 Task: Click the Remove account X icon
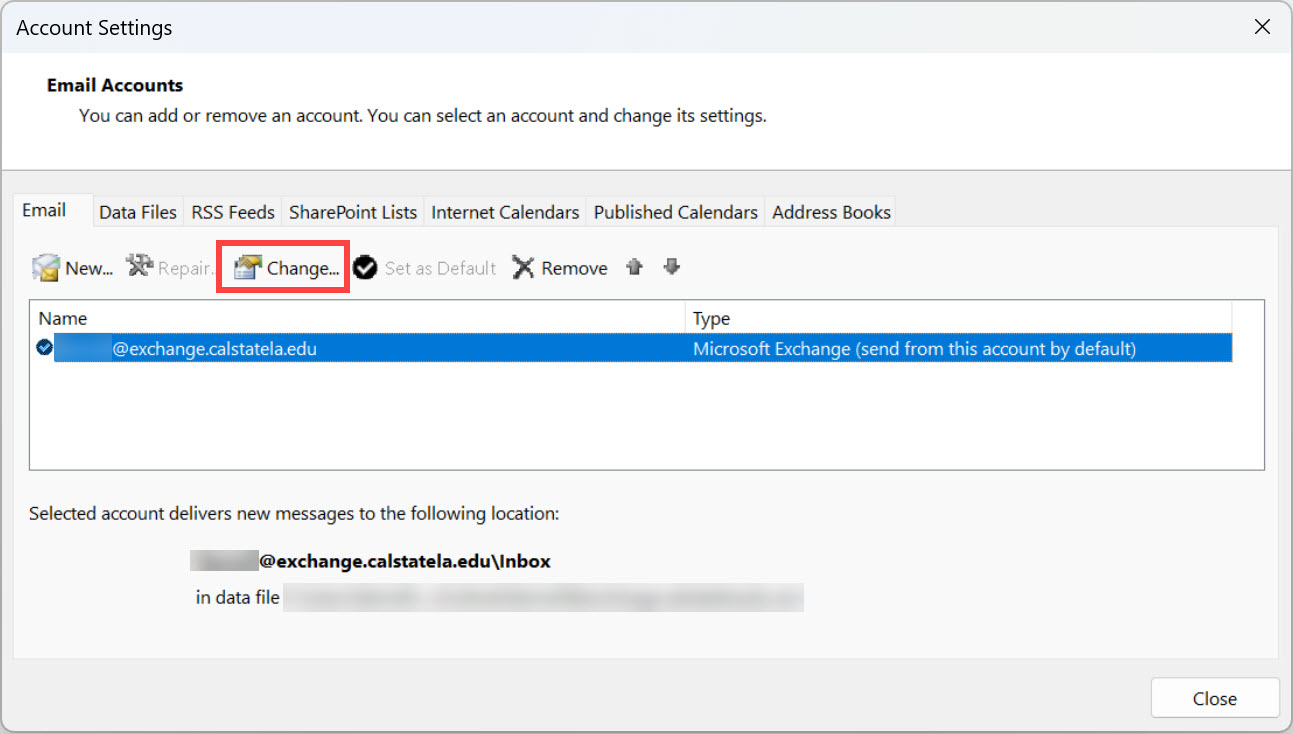(x=524, y=267)
